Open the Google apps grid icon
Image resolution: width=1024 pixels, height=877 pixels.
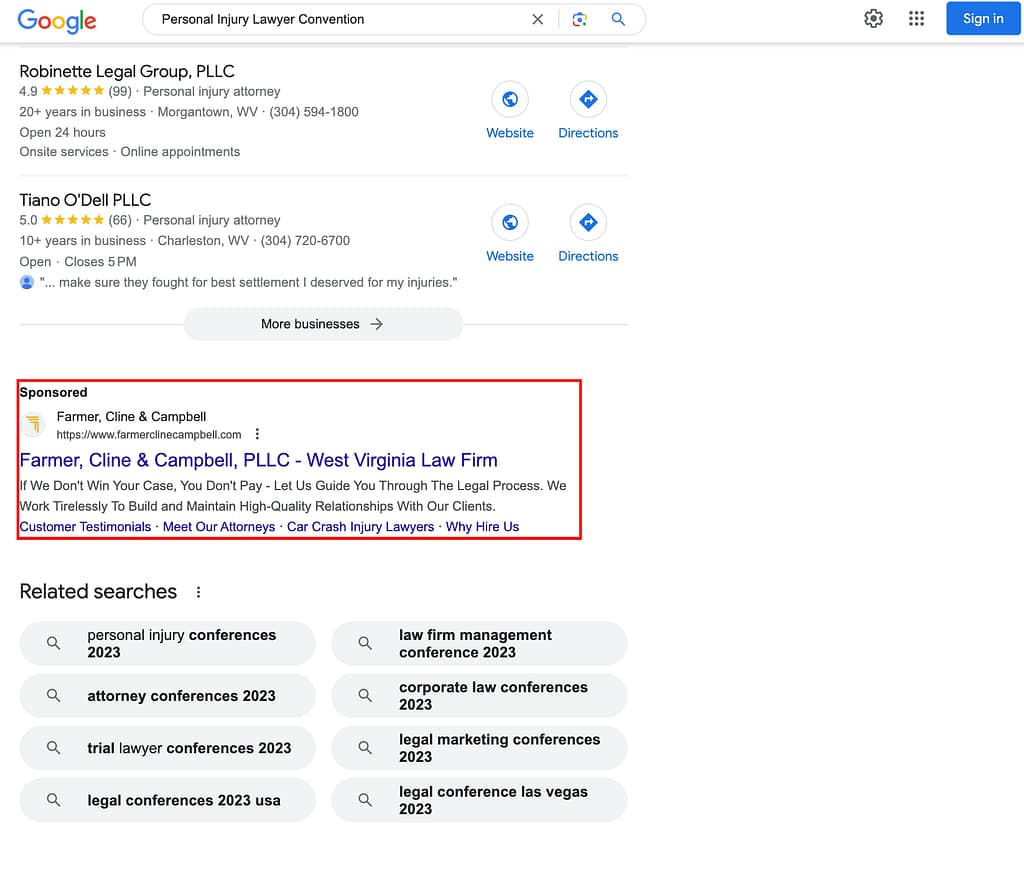pos(916,18)
